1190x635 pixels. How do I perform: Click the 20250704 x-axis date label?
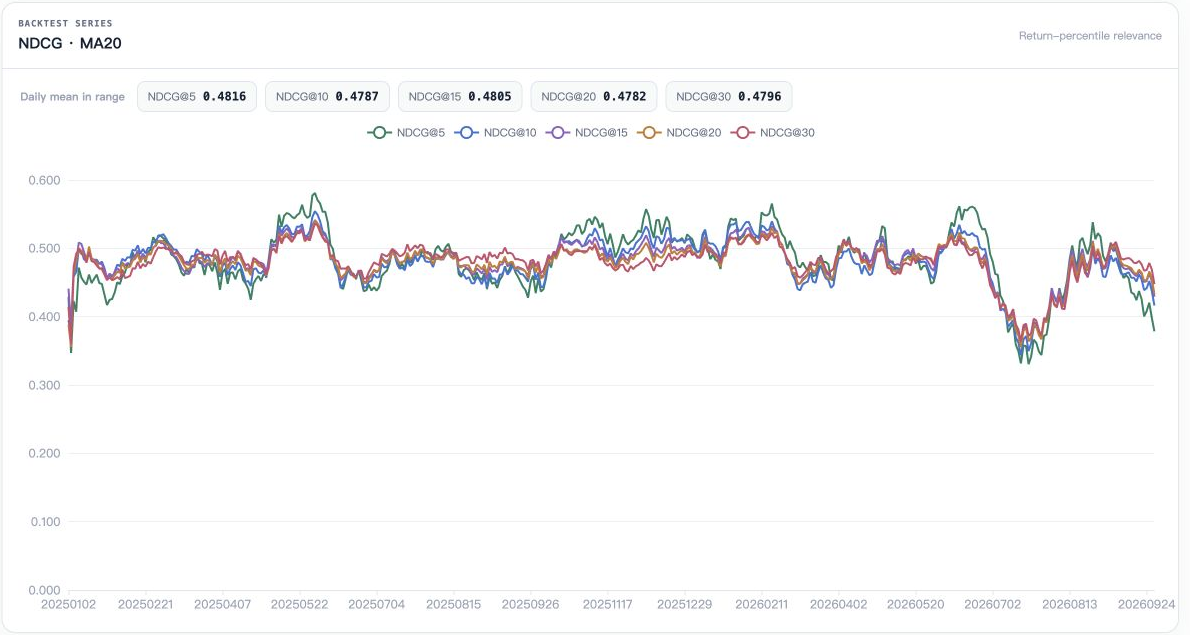[376, 605]
